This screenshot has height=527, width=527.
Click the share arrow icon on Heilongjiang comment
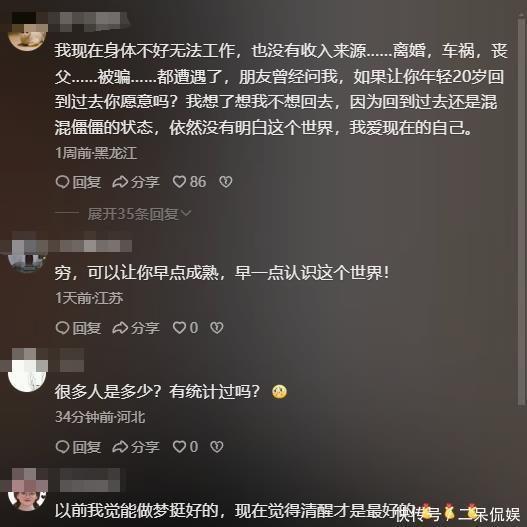120,182
